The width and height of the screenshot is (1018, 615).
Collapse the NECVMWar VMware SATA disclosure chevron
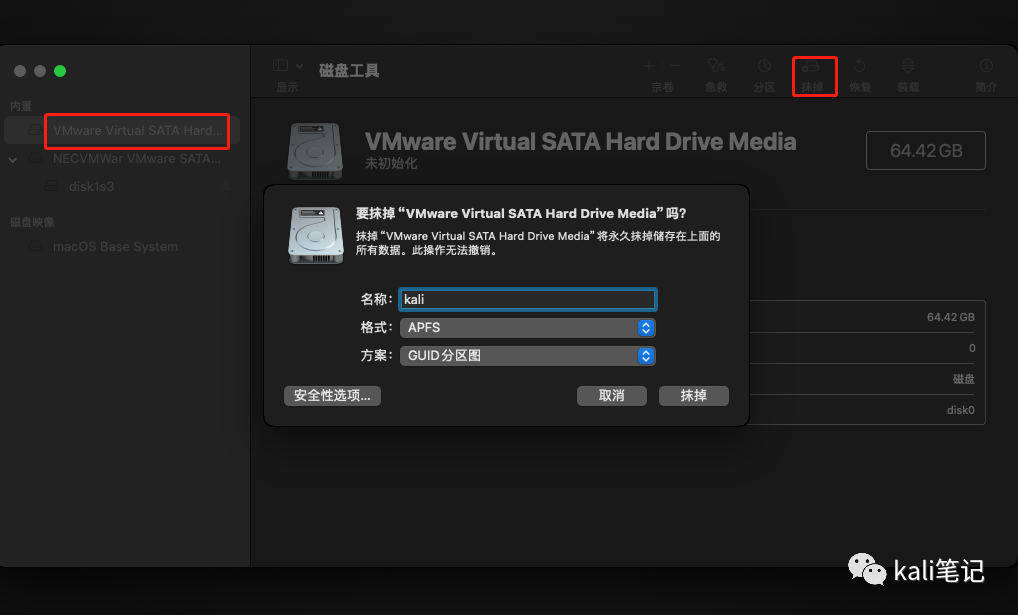(x=13, y=159)
